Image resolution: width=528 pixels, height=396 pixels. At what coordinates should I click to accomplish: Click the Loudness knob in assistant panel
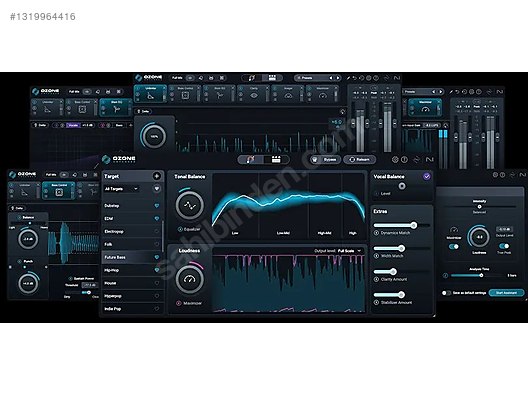[x=479, y=237]
